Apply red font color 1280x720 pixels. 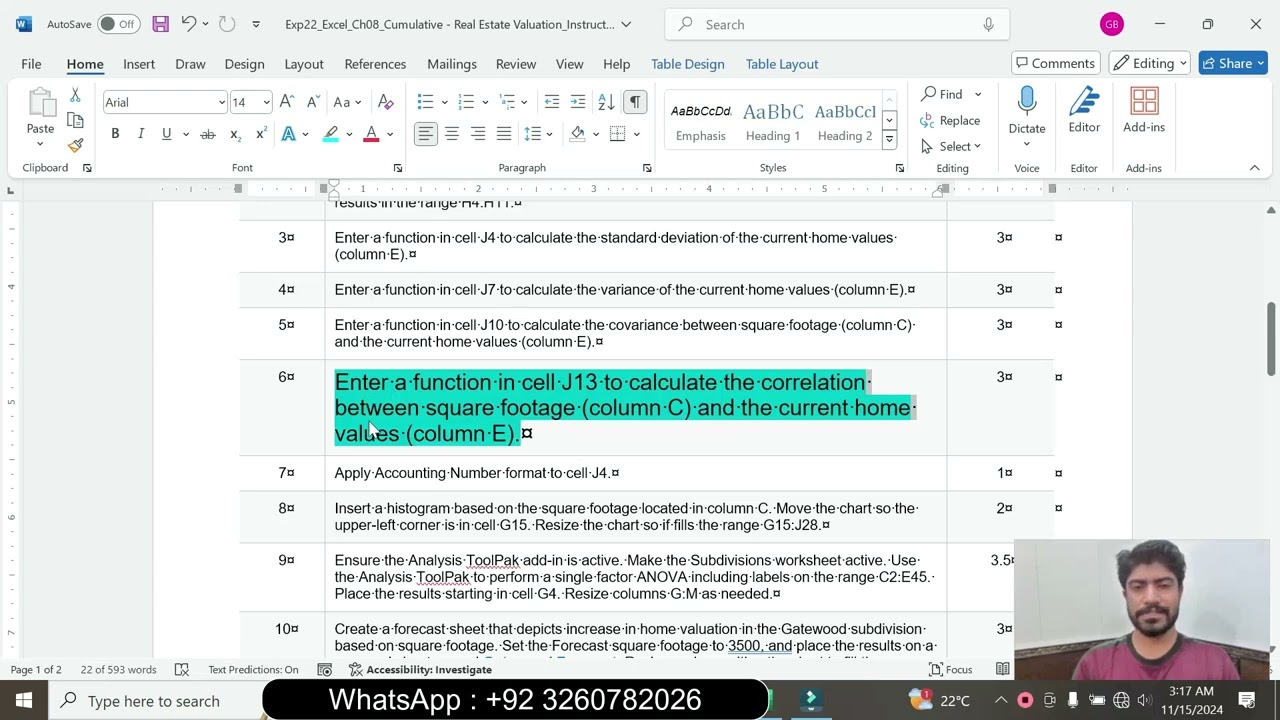[x=372, y=134]
